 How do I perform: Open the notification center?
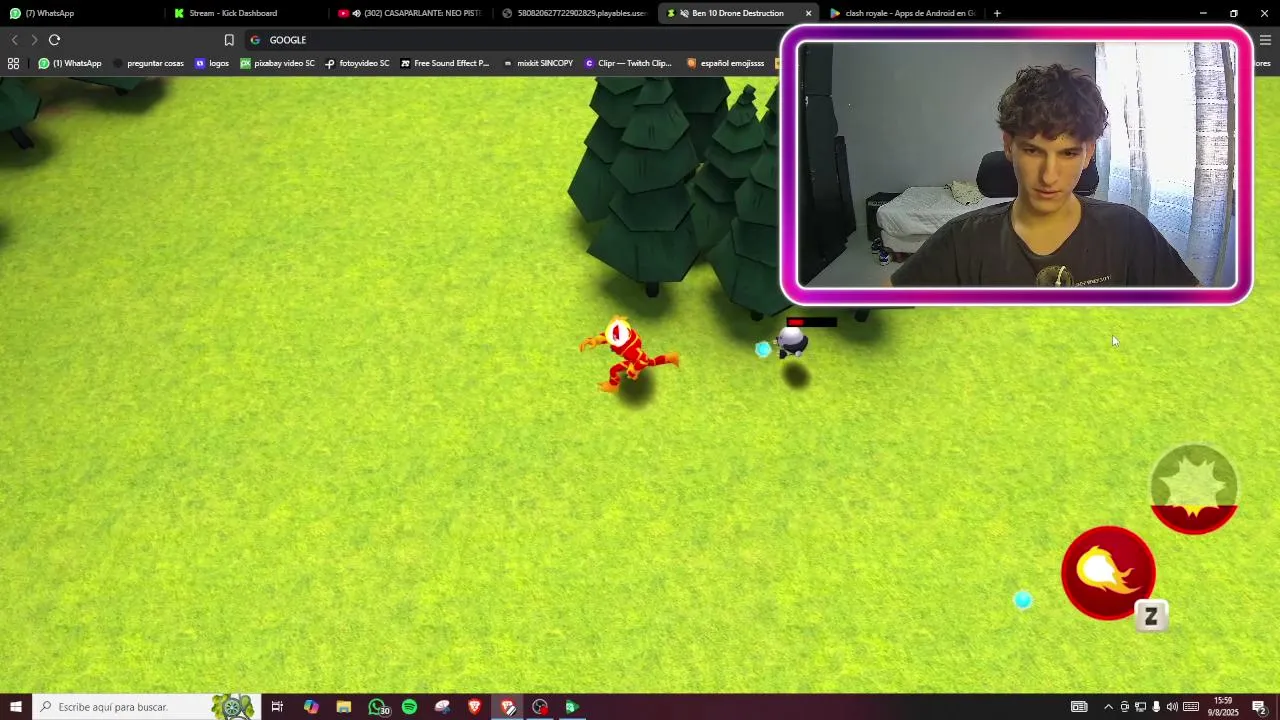point(1259,707)
